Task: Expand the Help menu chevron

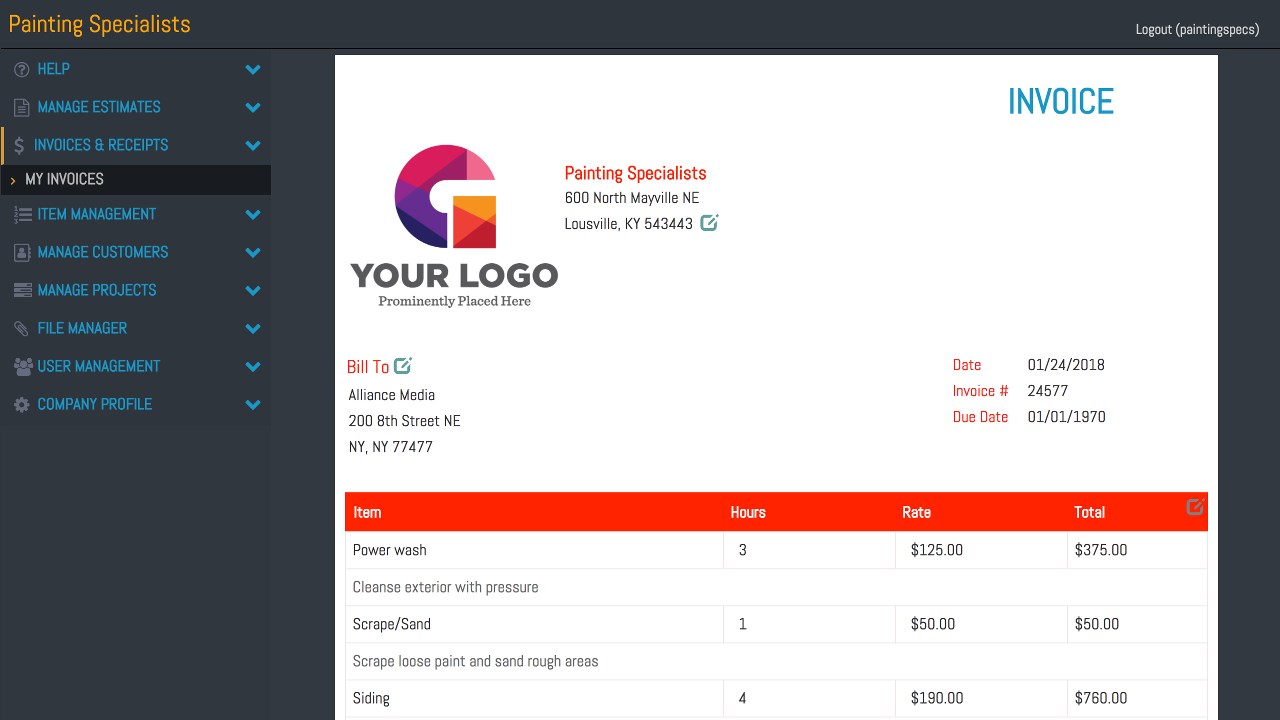Action: [x=253, y=69]
